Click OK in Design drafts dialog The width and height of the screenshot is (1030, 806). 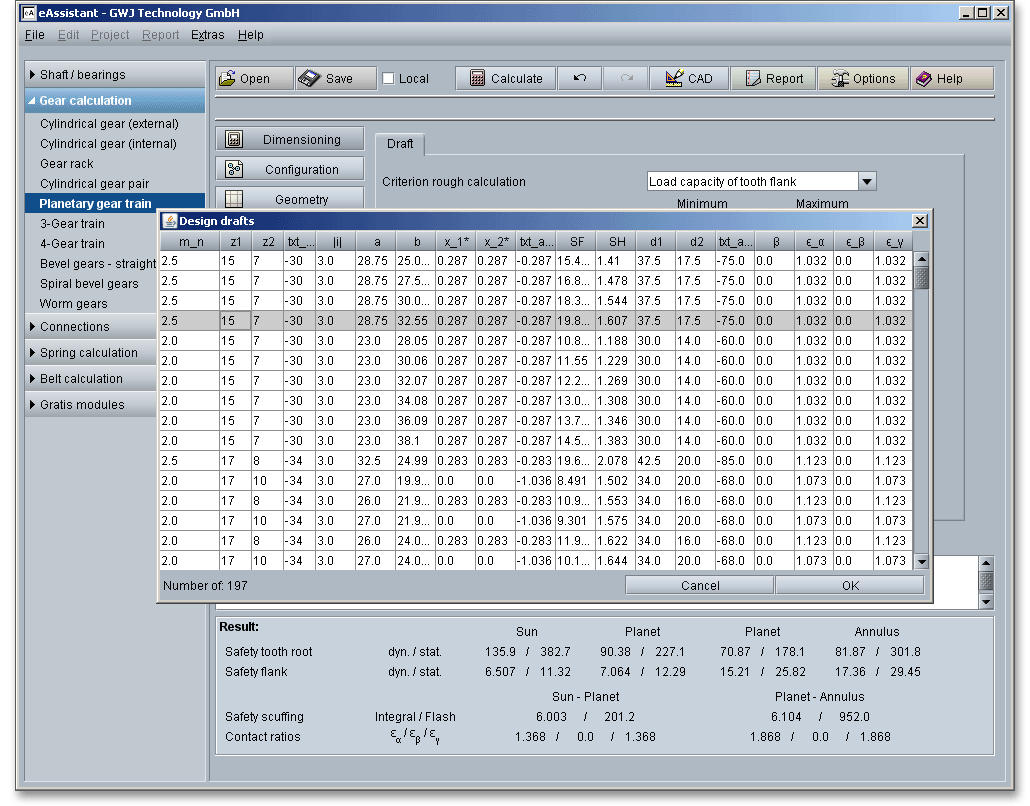tap(849, 585)
